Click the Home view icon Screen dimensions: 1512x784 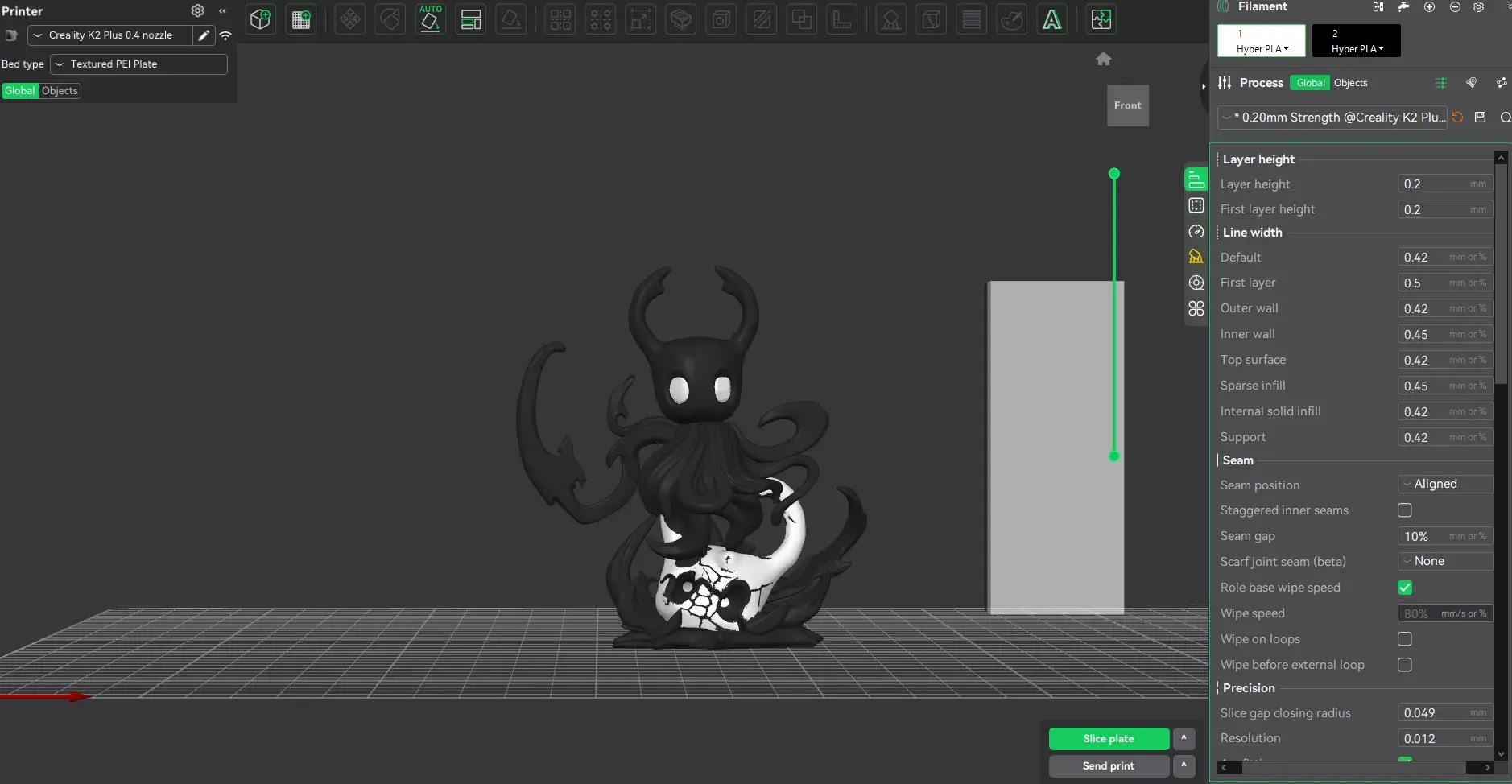[1104, 59]
